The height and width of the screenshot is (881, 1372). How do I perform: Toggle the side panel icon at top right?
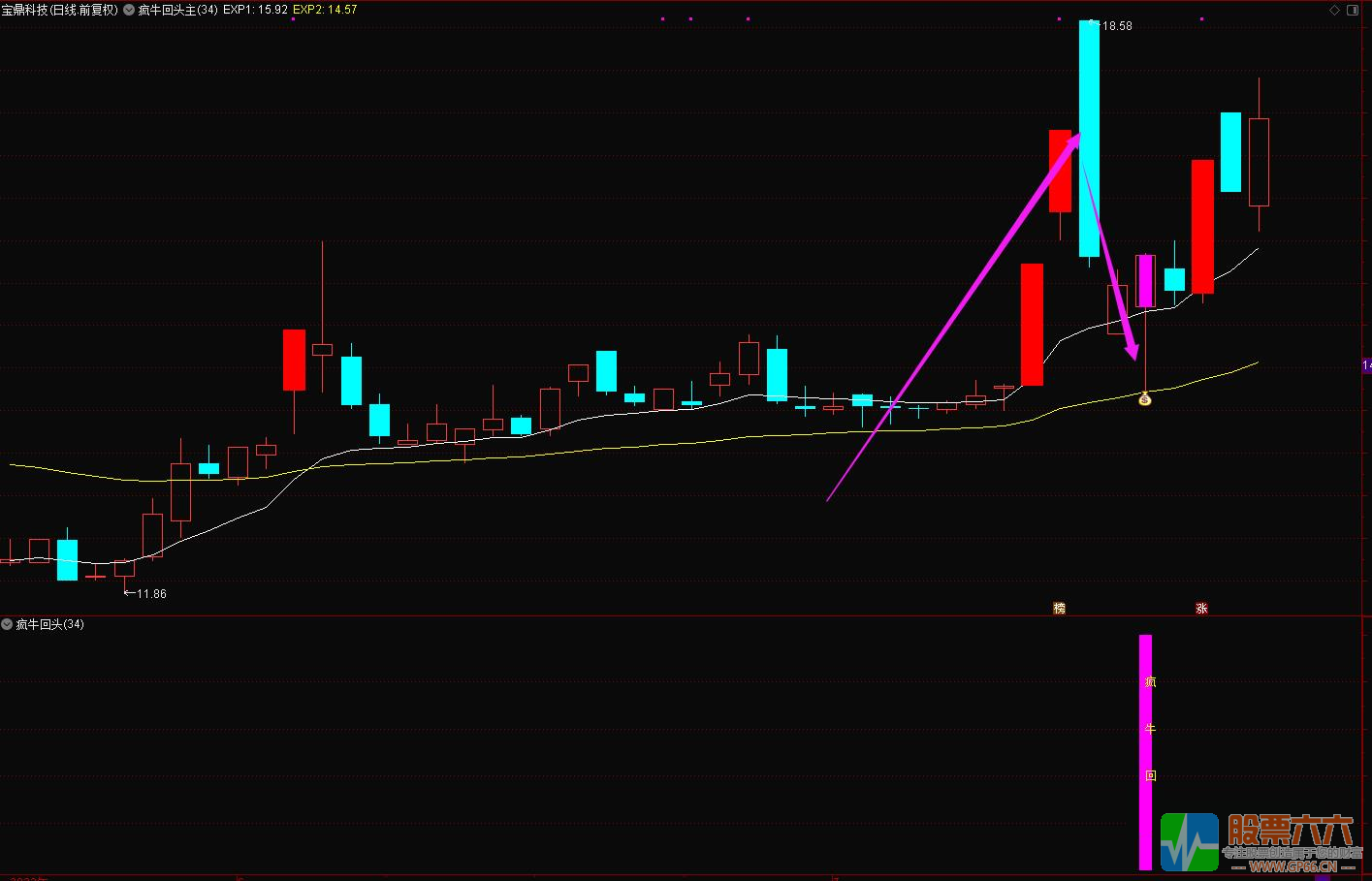coord(1355,10)
